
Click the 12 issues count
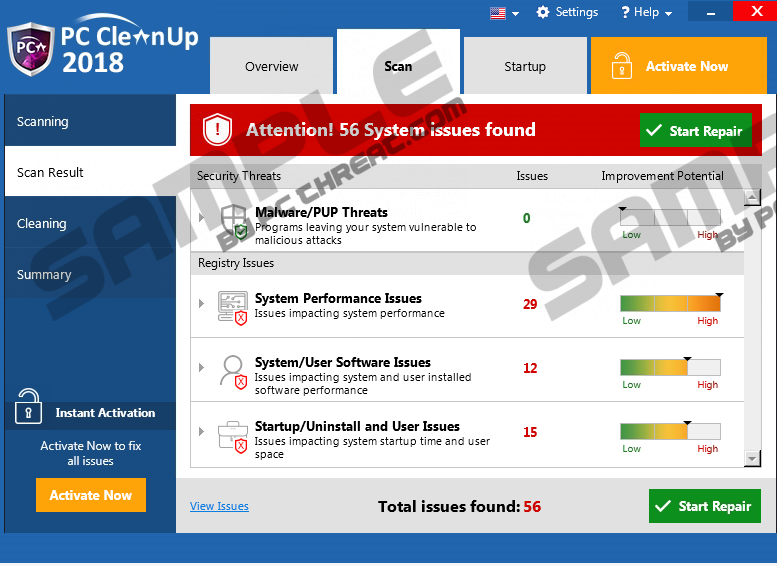pos(530,368)
